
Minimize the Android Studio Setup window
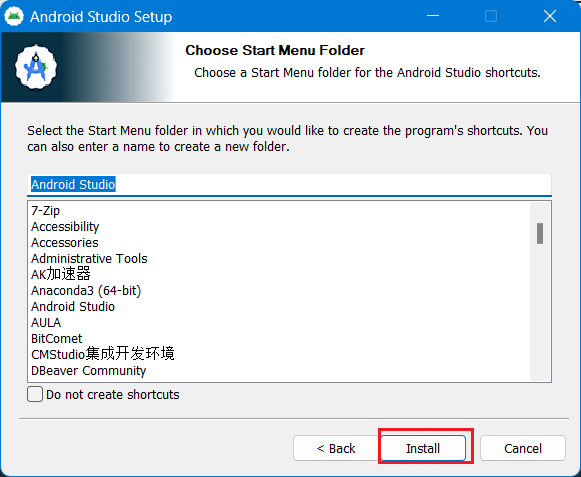433,16
